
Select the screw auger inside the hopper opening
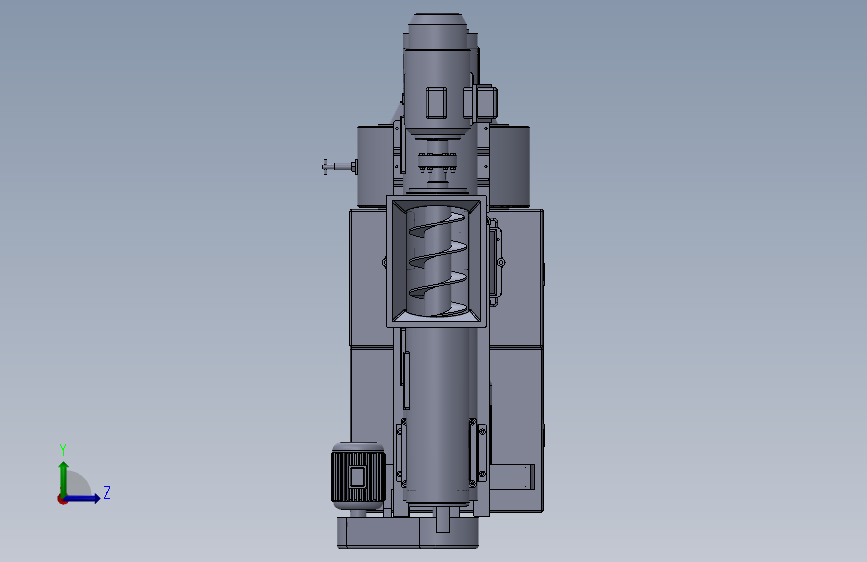click(437, 261)
